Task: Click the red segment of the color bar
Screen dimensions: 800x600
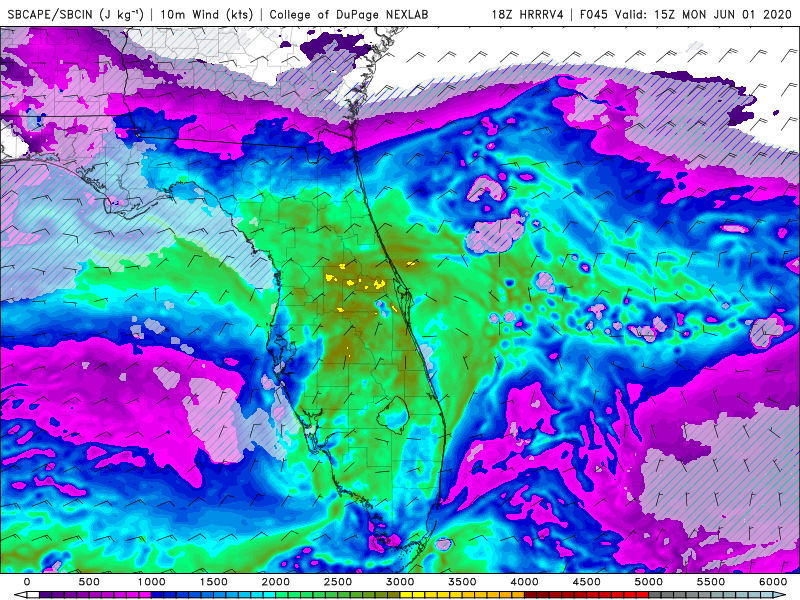Action: (587, 595)
